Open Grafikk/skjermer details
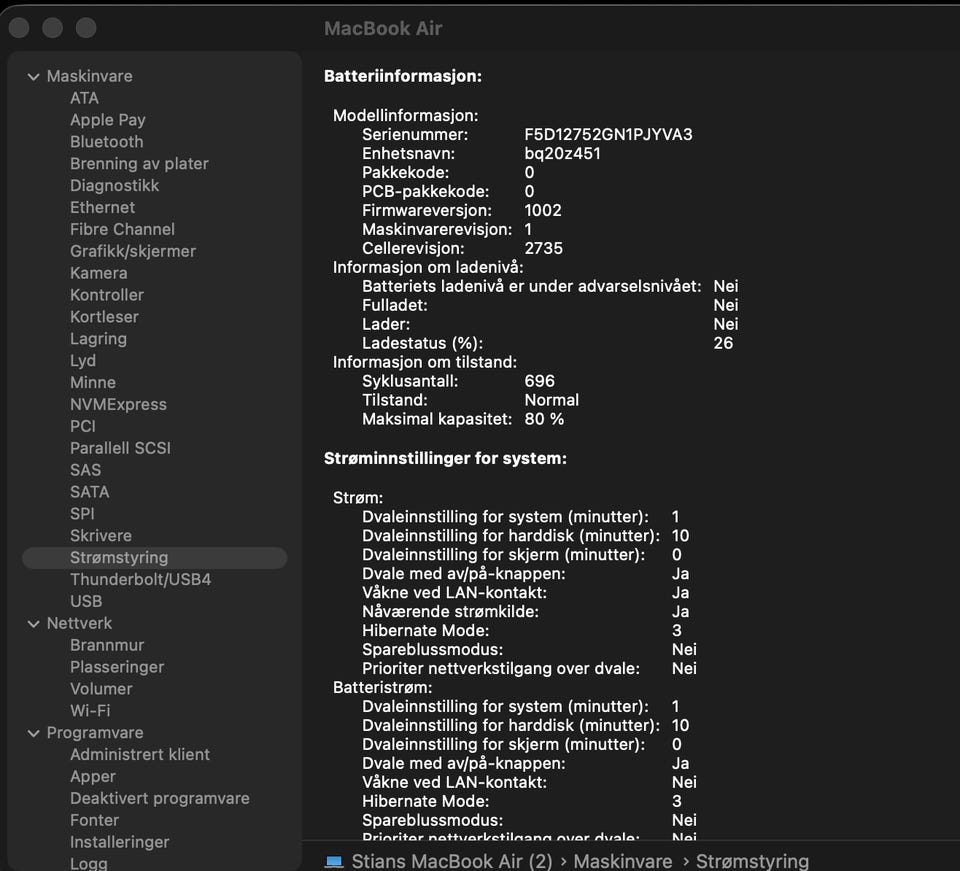The image size is (960, 871). click(133, 252)
